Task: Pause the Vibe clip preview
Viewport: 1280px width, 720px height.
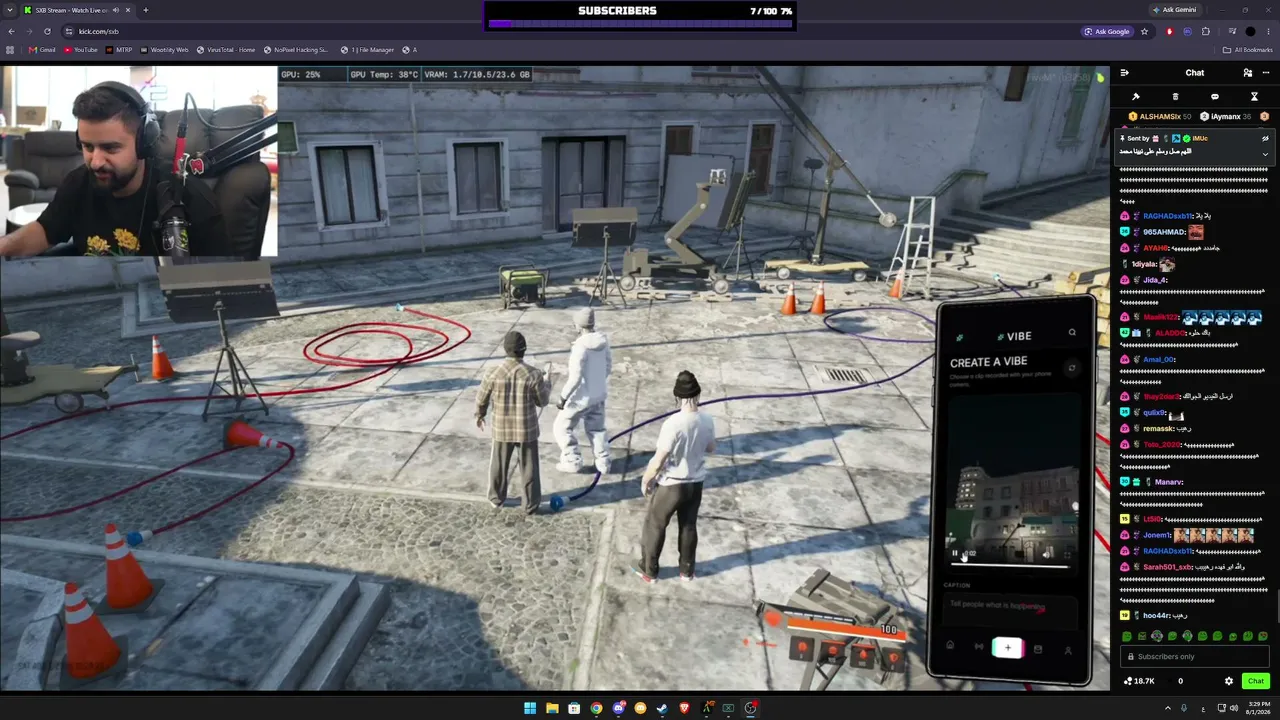Action: pos(955,553)
